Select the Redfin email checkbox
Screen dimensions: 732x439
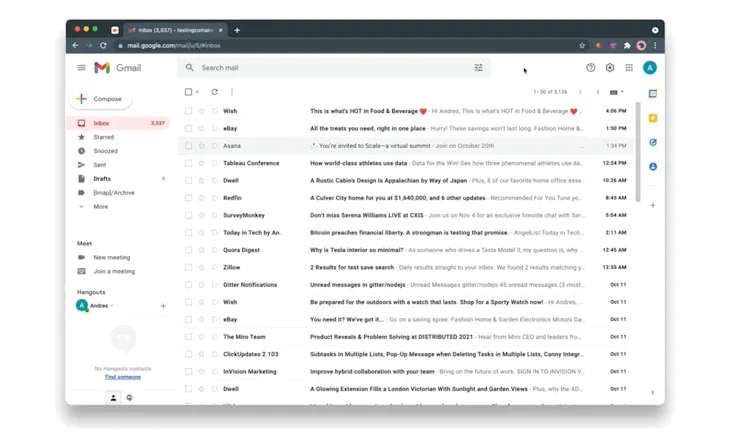(x=188, y=198)
